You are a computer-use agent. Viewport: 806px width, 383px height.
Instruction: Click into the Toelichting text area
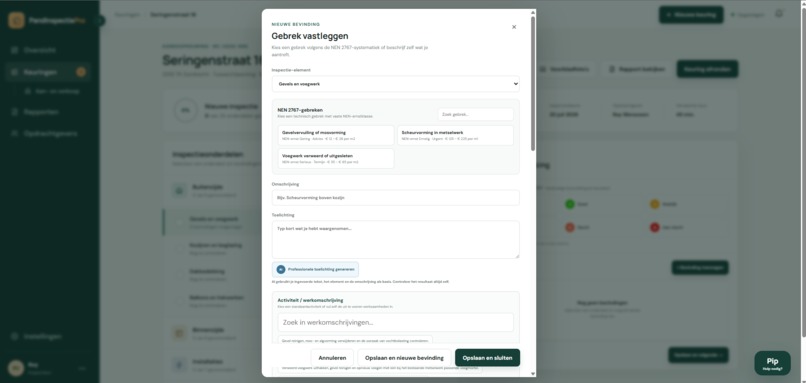[395, 240]
